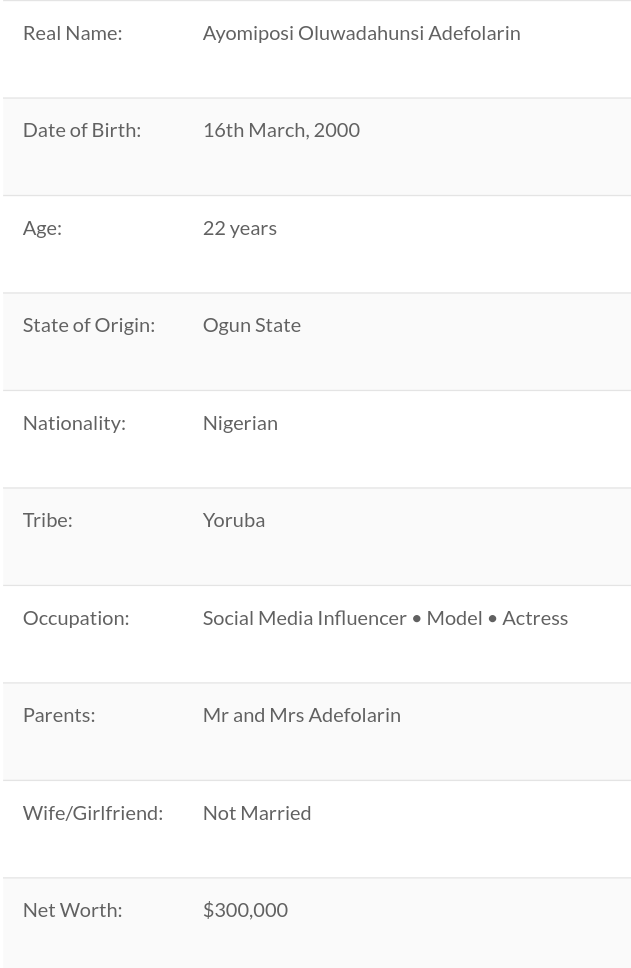Click the Nigerian value
The height and width of the screenshot is (968, 631).
coord(240,423)
